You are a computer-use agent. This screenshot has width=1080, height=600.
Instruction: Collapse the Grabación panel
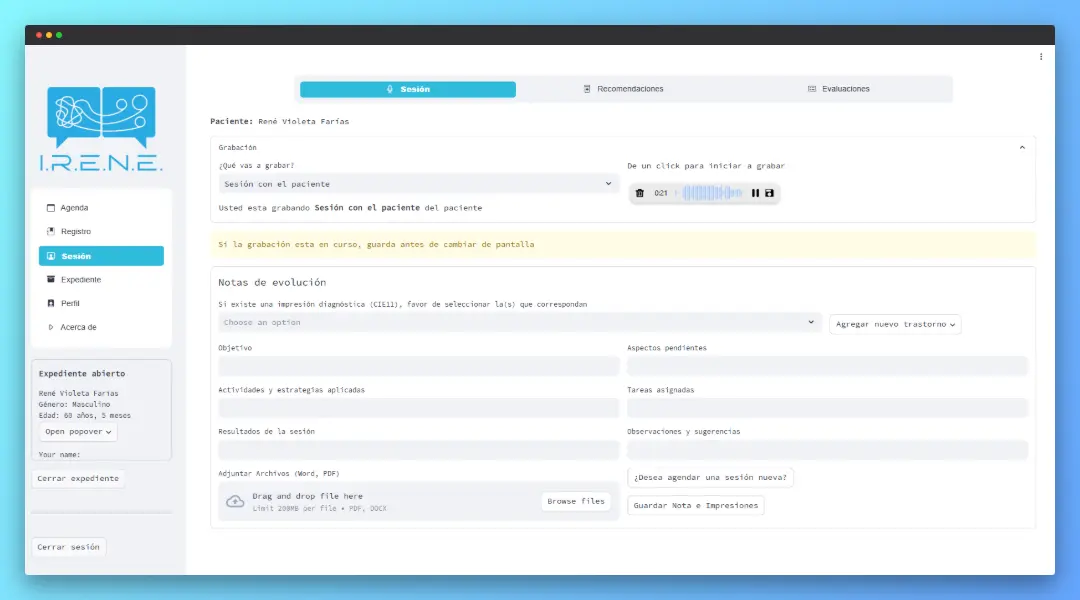pyautogui.click(x=1022, y=147)
